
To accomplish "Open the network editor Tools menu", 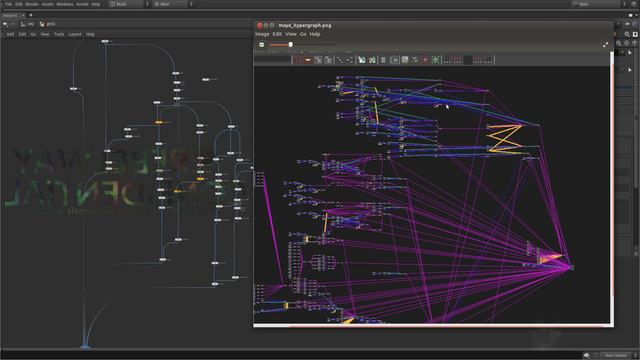I will point(59,34).
